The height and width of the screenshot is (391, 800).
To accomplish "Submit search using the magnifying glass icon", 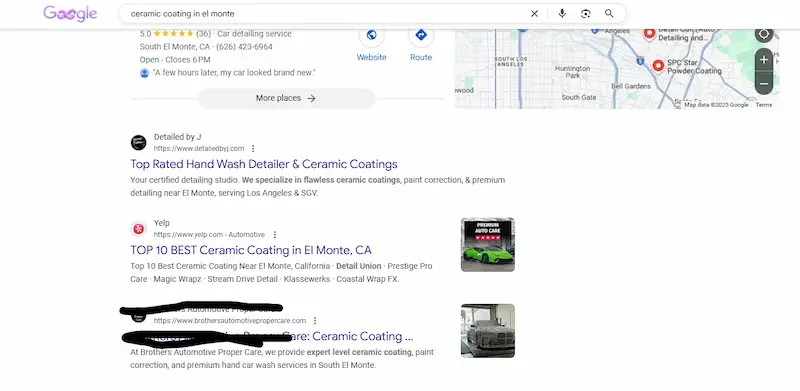I will click(x=609, y=14).
